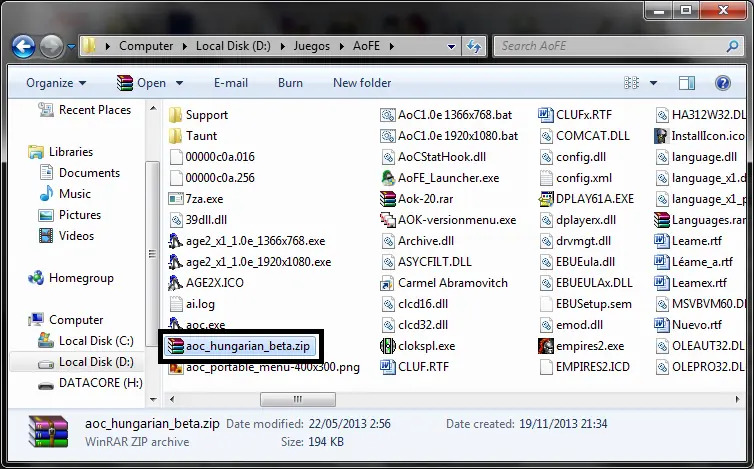
Task: Select the Taunt folder
Action: click(x=193, y=136)
